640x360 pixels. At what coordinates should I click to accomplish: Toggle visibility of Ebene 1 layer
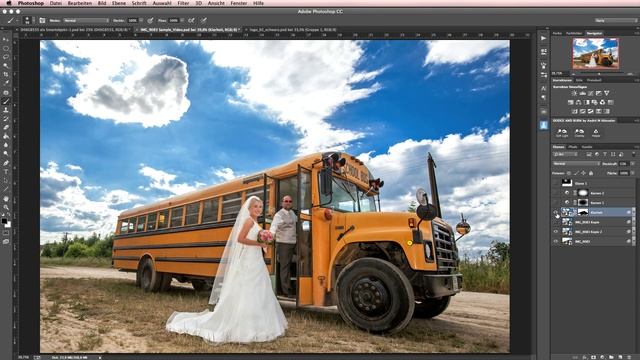pyautogui.click(x=556, y=183)
